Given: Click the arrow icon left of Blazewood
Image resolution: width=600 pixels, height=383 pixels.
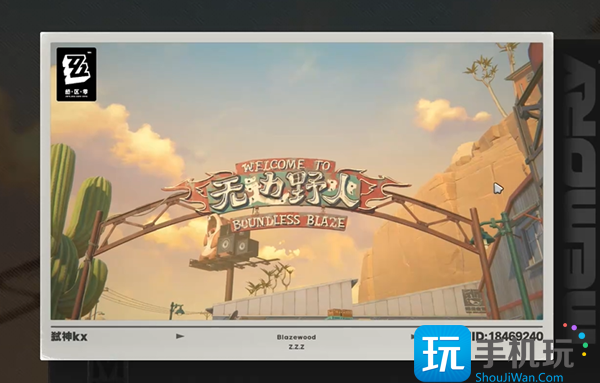Looking at the screenshot, I should [x=180, y=336].
